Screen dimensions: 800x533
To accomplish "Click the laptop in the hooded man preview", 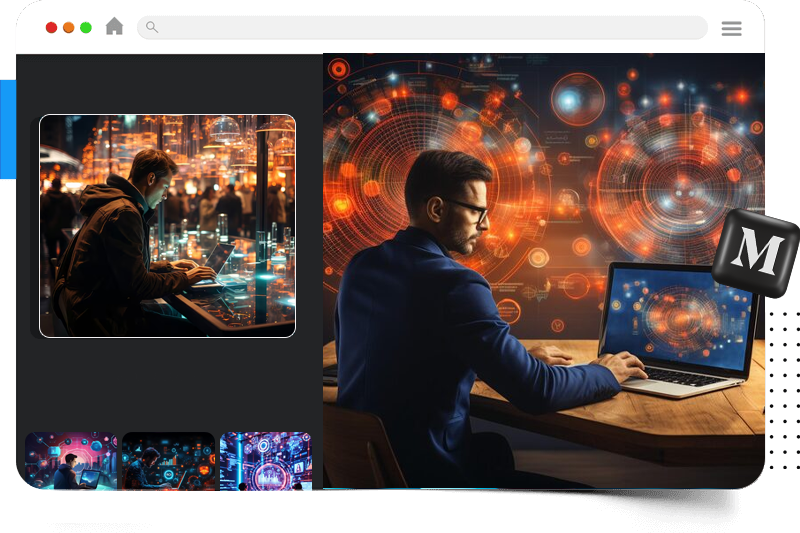I will click(x=217, y=262).
